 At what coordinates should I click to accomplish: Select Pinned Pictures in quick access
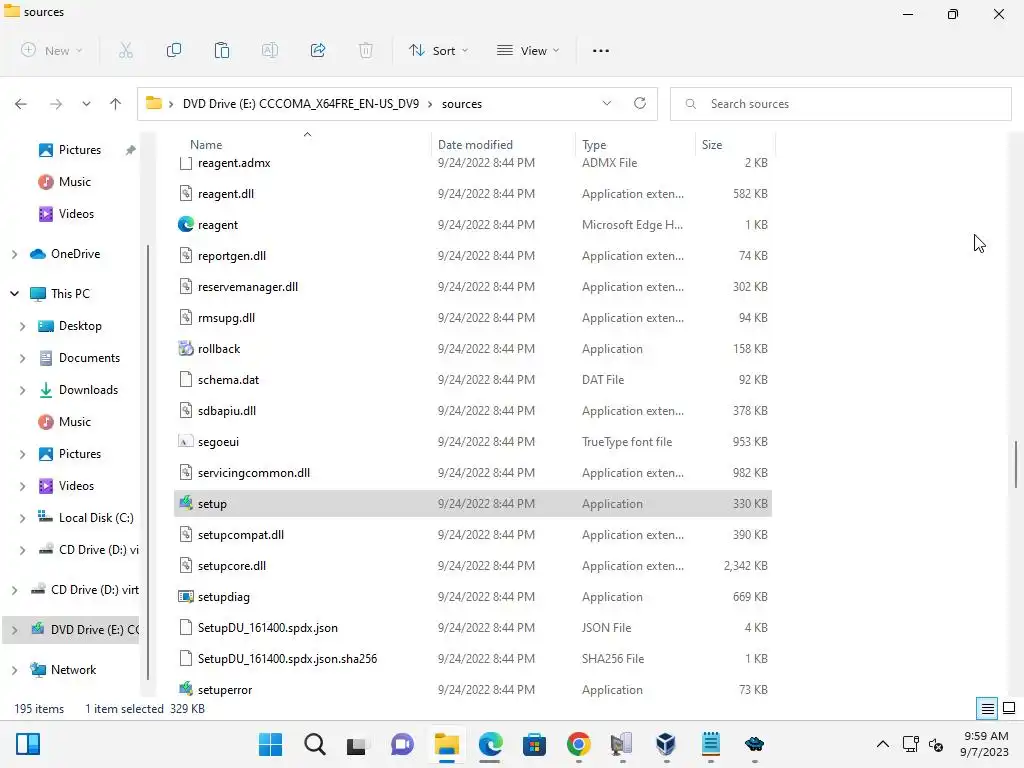point(80,150)
